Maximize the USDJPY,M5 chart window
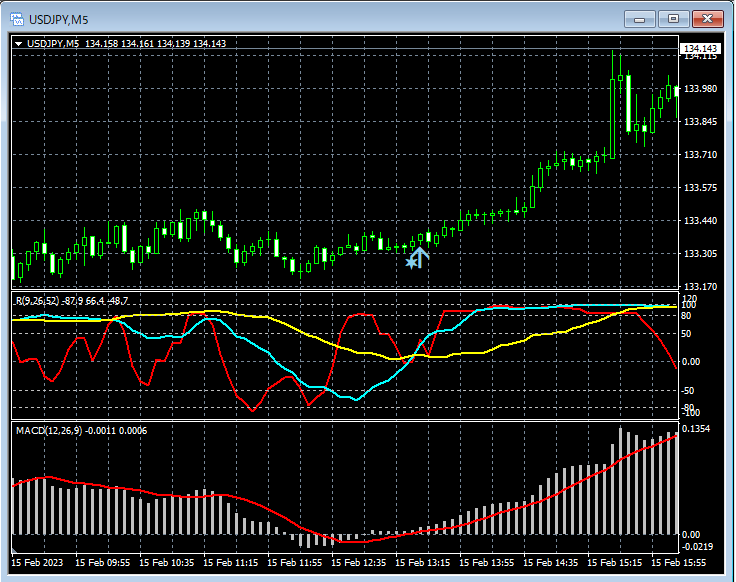Viewport: 736px width, 582px height. [x=673, y=19]
